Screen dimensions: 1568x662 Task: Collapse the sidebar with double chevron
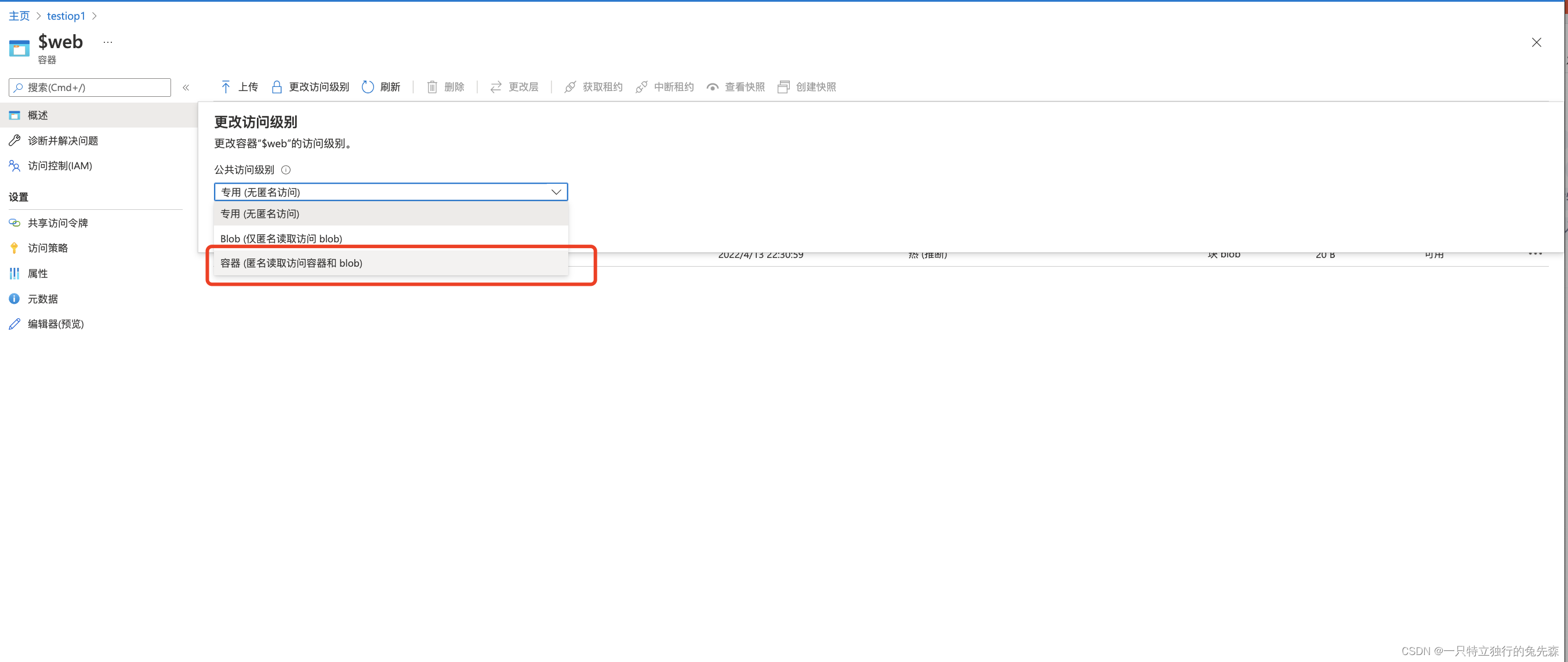pyautogui.click(x=186, y=88)
